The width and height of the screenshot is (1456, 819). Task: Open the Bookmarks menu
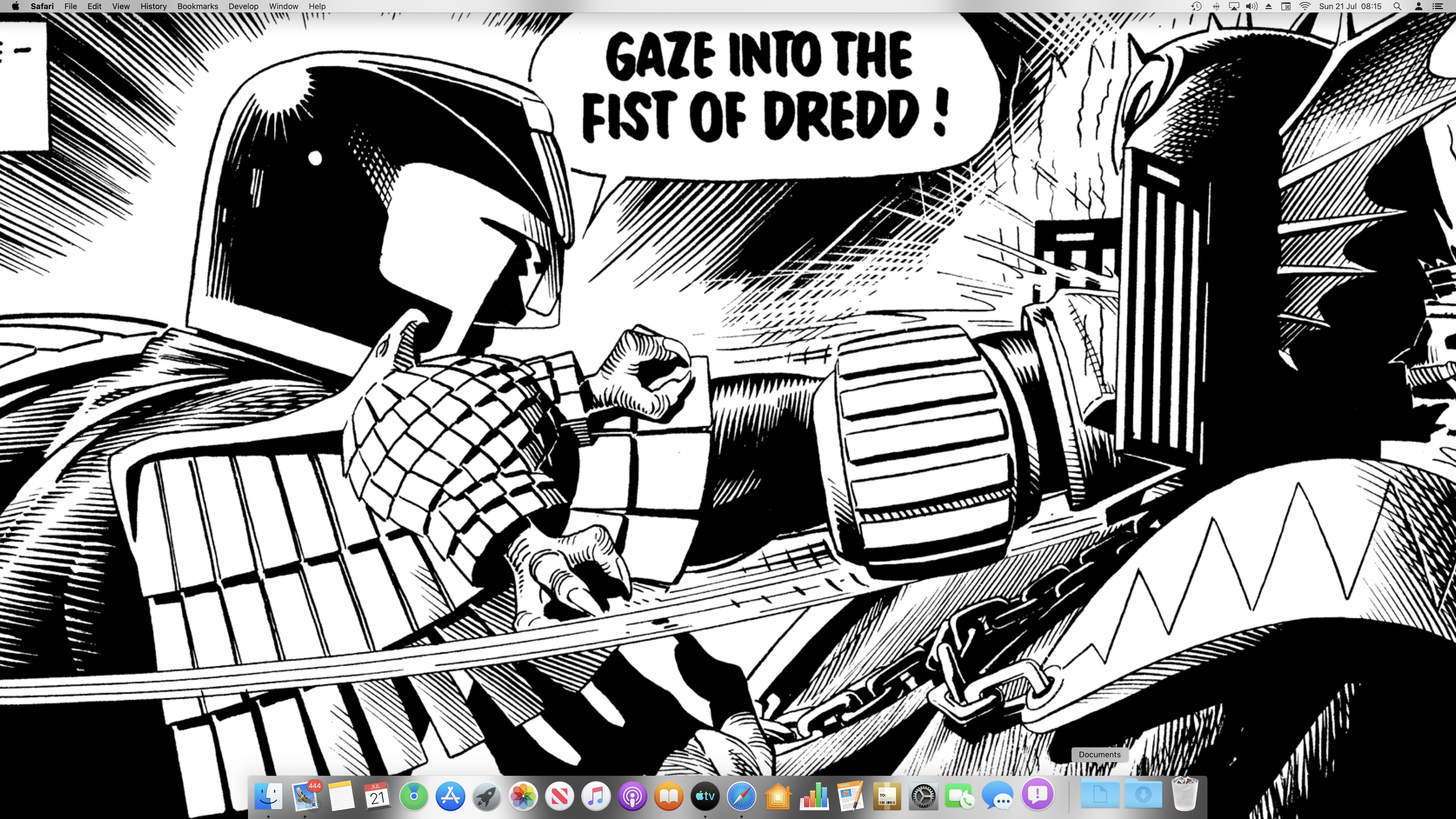click(197, 6)
